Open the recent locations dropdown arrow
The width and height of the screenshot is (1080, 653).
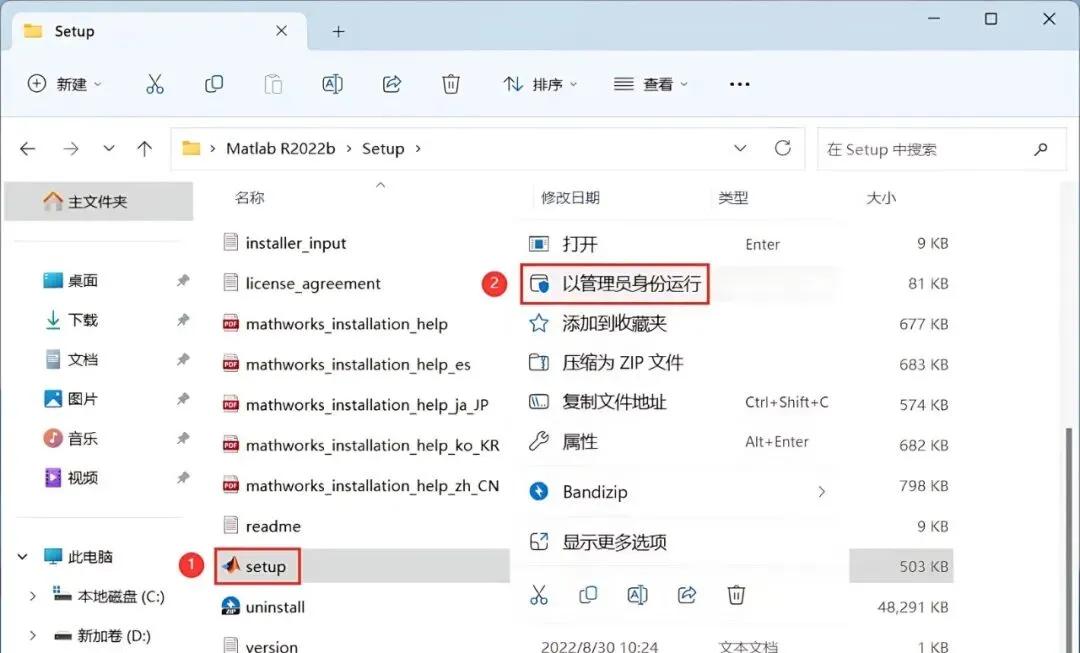pos(109,149)
